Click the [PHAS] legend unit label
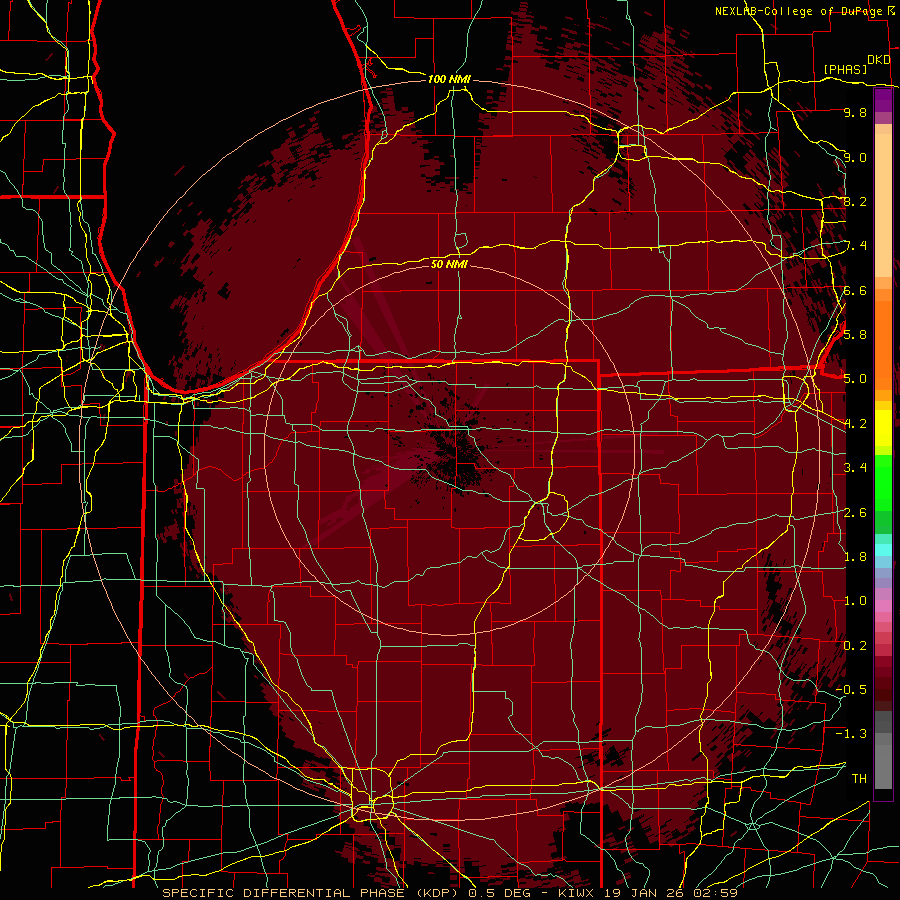The height and width of the screenshot is (900, 900). click(x=845, y=69)
